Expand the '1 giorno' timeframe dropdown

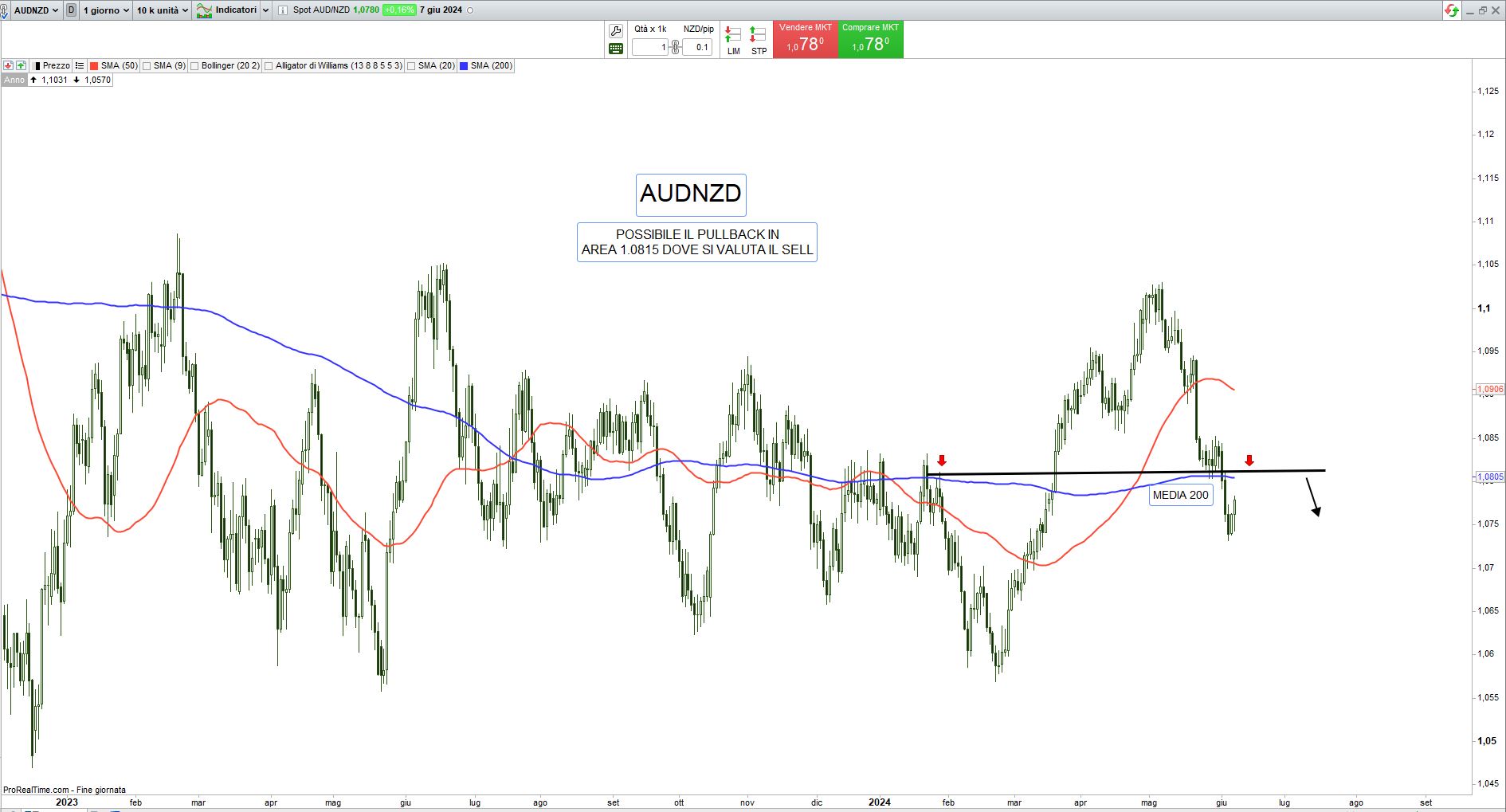[x=106, y=10]
